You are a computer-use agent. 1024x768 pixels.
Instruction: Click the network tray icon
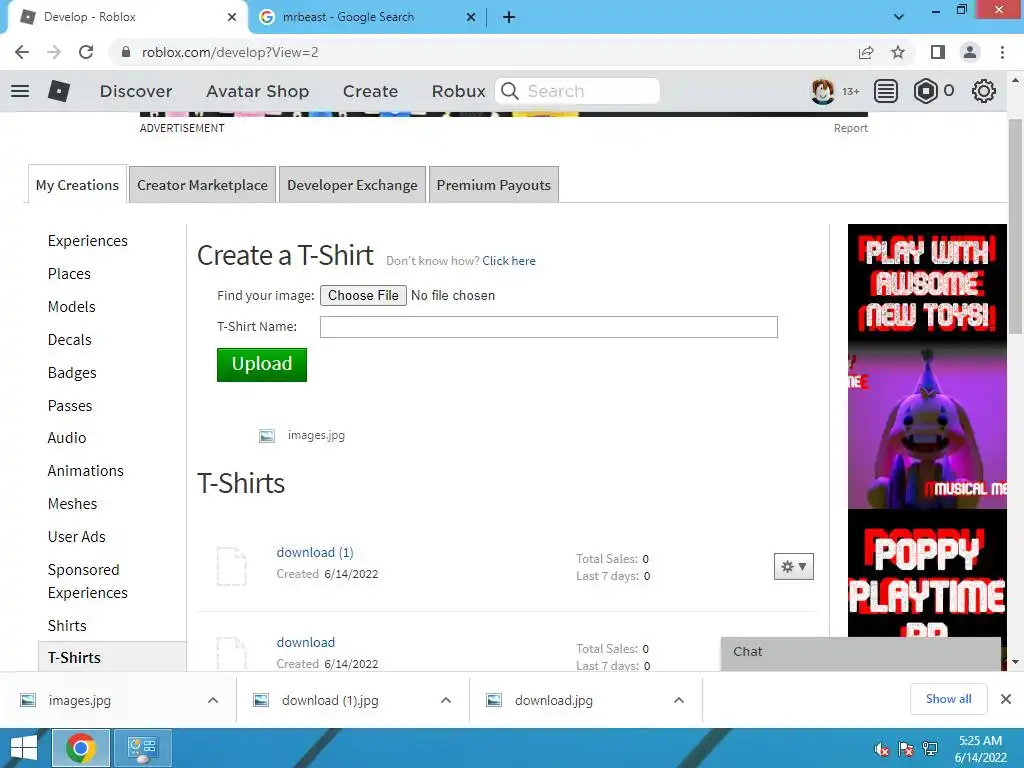click(x=930, y=749)
